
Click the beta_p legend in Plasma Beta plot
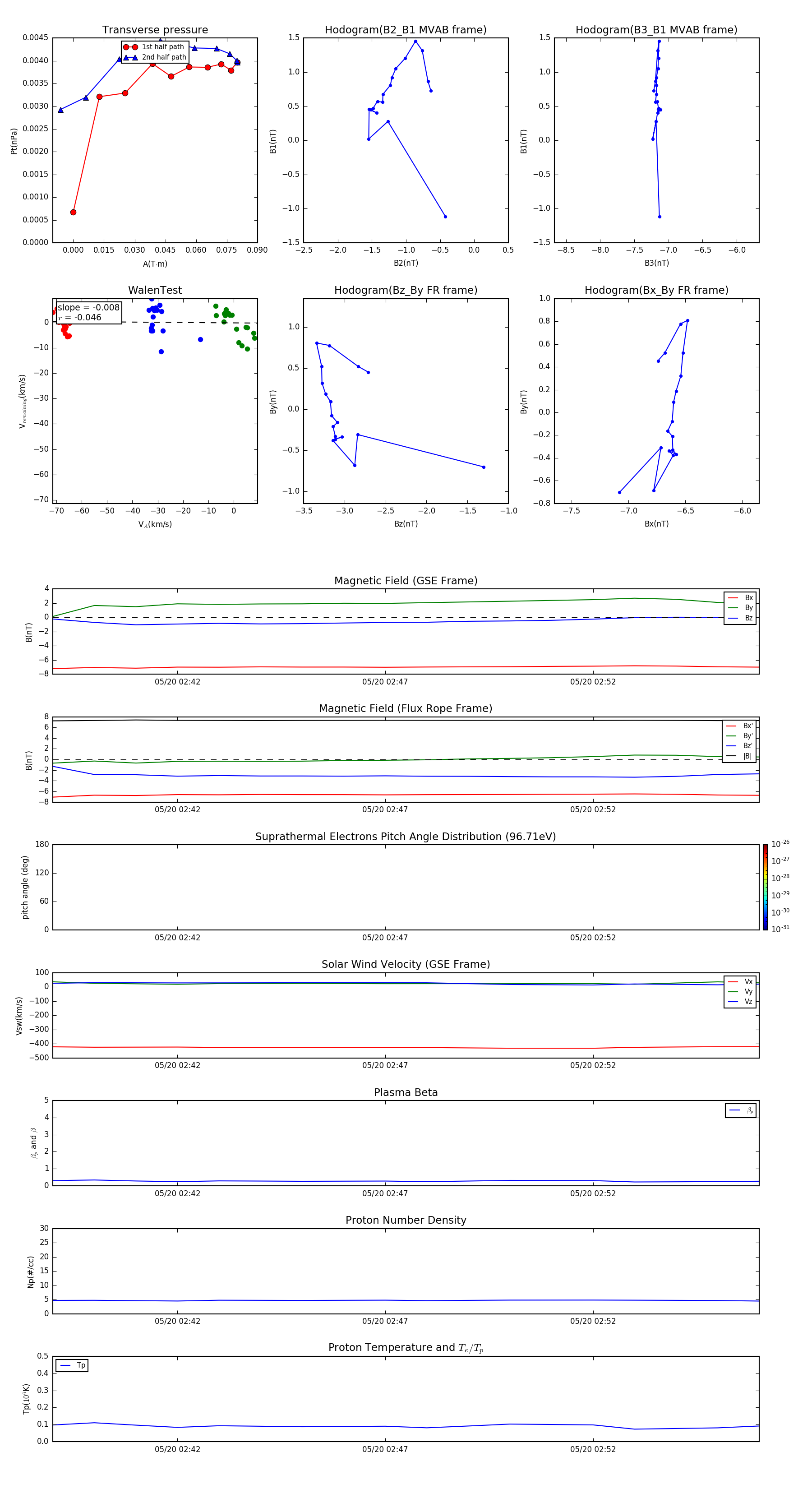click(741, 1110)
